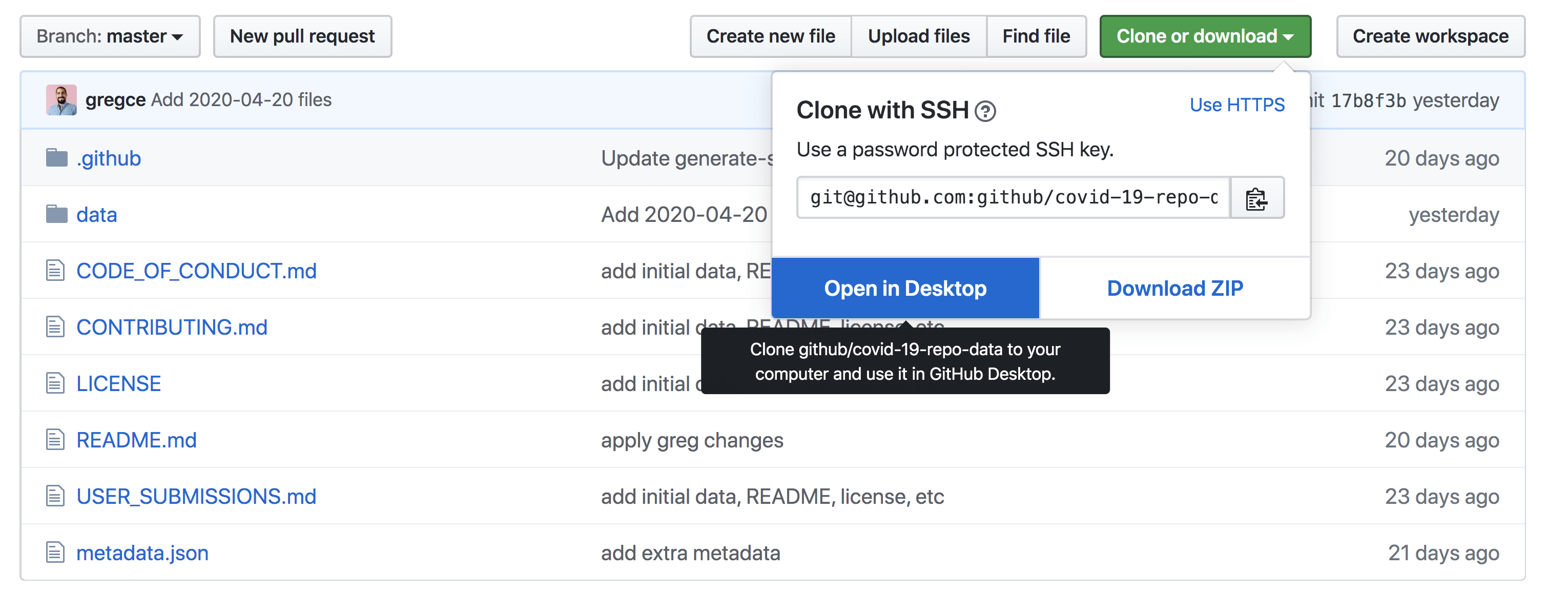Copy SSH clone URL with clipboard icon
This screenshot has width=1568, height=592.
click(x=1256, y=198)
